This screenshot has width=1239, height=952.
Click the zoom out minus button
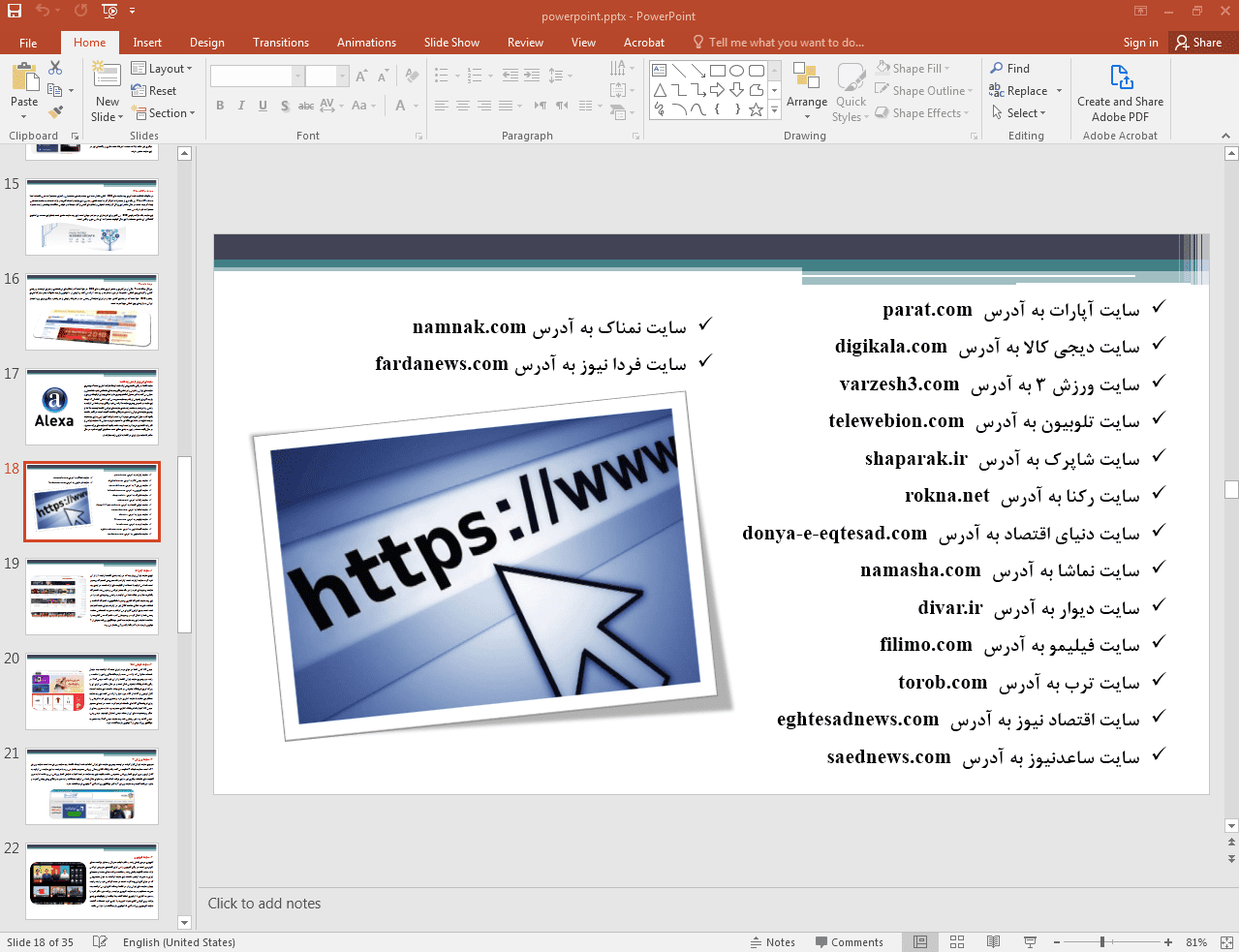(x=1057, y=942)
